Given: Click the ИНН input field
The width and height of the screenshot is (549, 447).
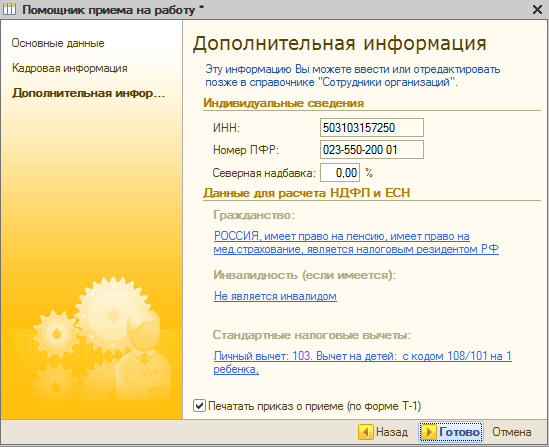Looking at the screenshot, I should point(372,127).
